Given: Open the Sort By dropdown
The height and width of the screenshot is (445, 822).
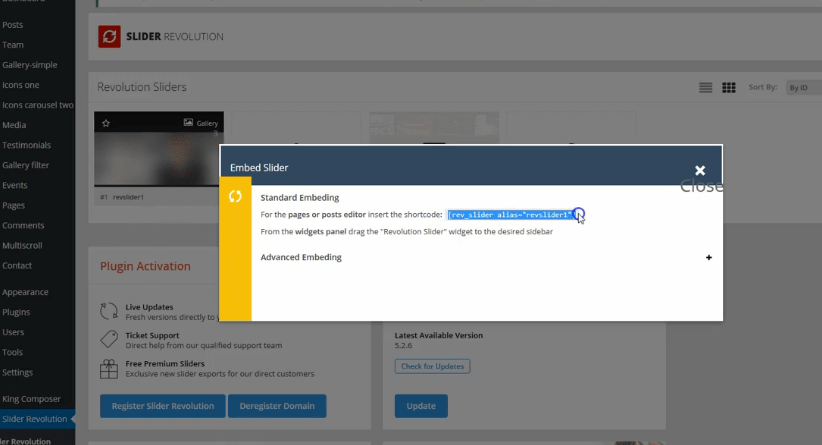Looking at the screenshot, I should tap(802, 88).
